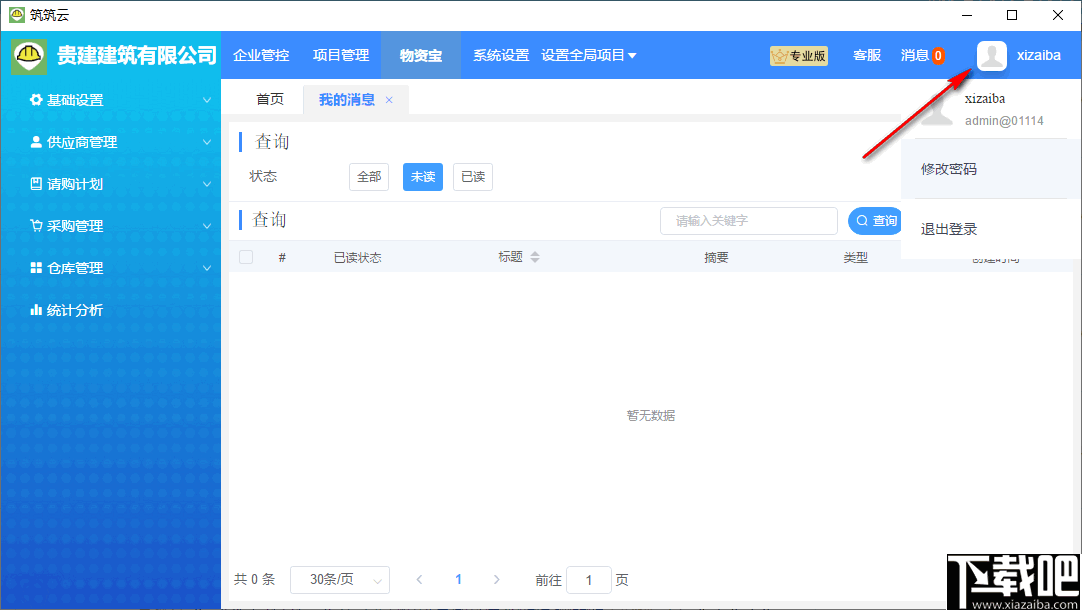This screenshot has width=1082, height=610.
Task: Switch to the 首页 tab
Action: 270,99
